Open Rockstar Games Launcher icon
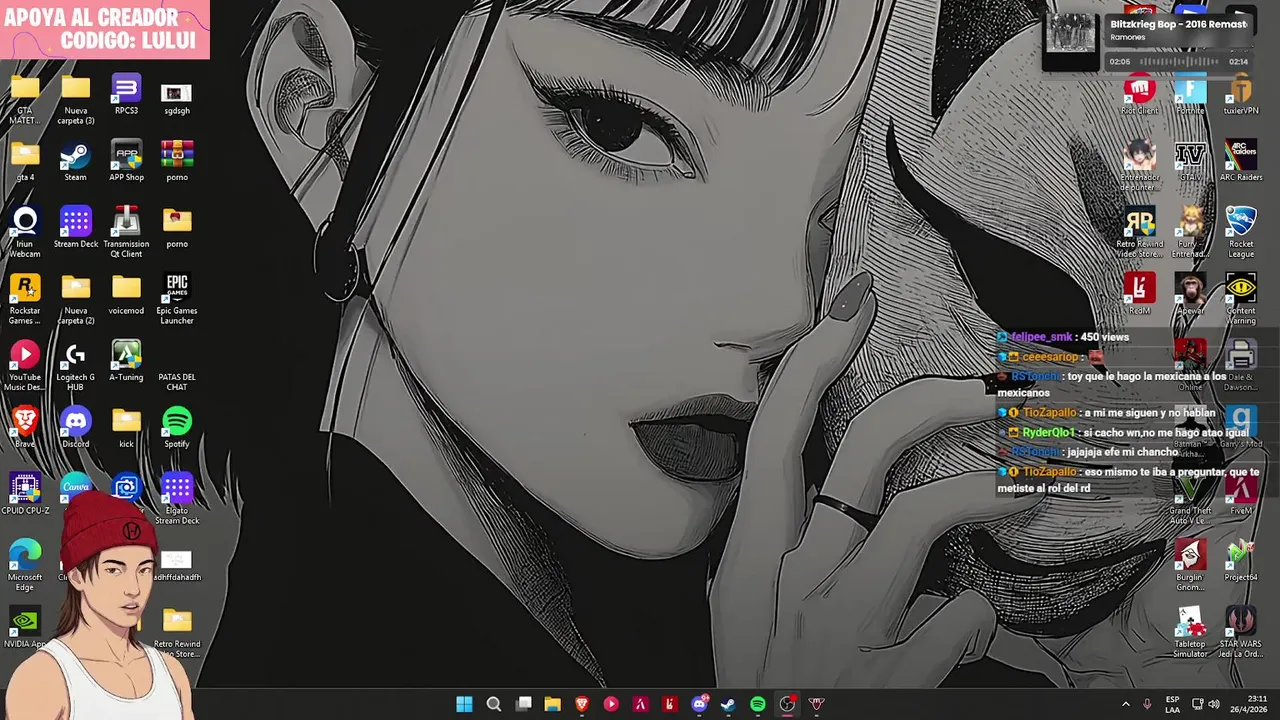Image resolution: width=1280 pixels, height=720 pixels. pyautogui.click(x=25, y=301)
